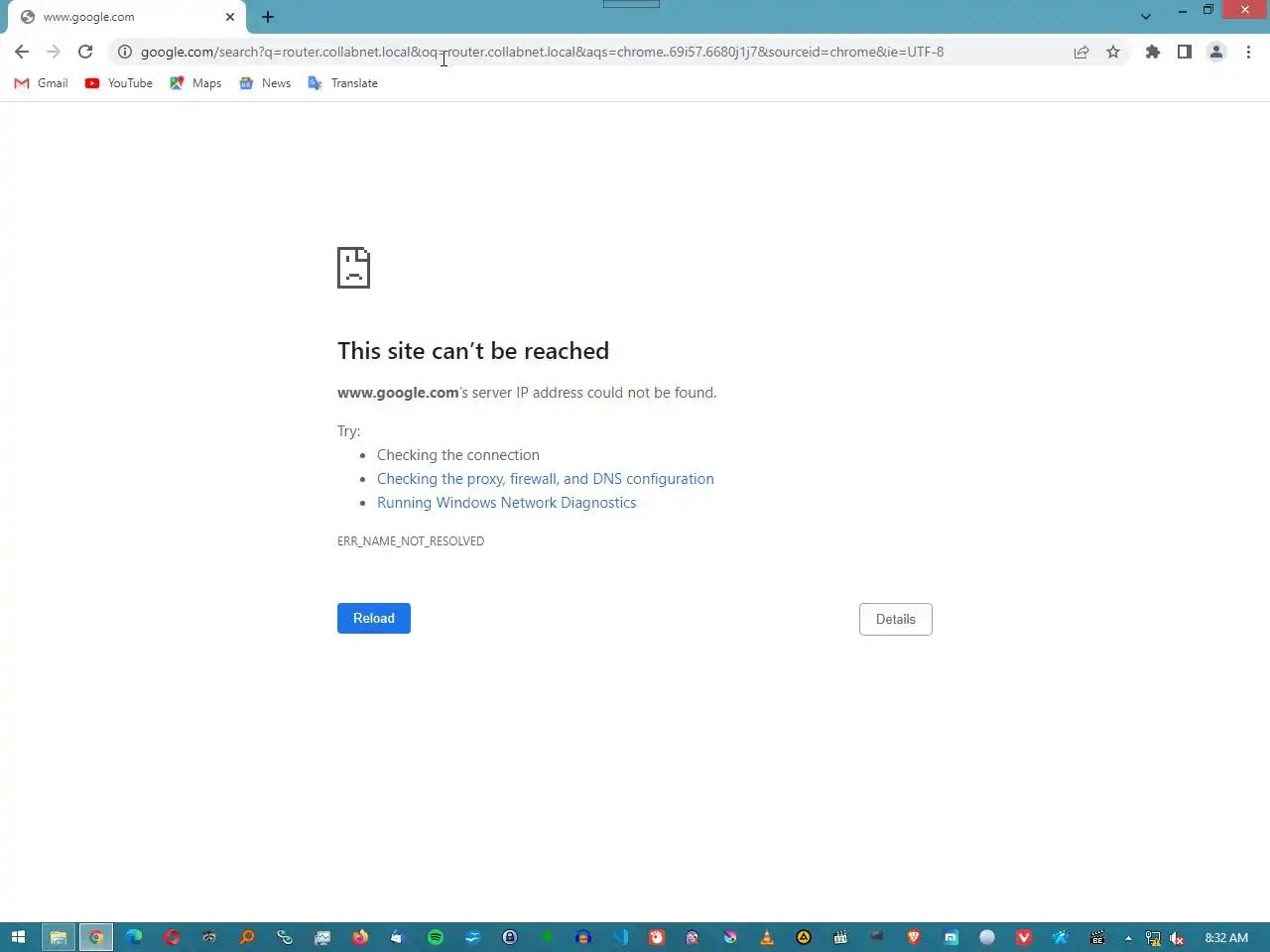Show hidden system tray icons
The width and height of the screenshot is (1270, 952).
pyautogui.click(x=1128, y=938)
